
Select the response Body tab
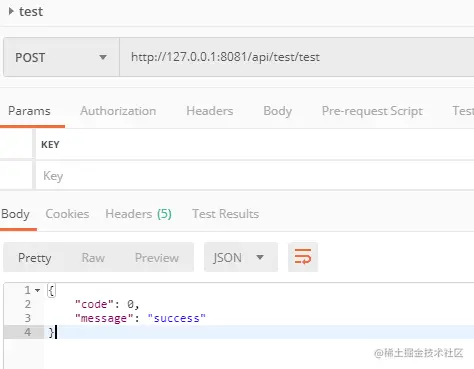tap(15, 214)
